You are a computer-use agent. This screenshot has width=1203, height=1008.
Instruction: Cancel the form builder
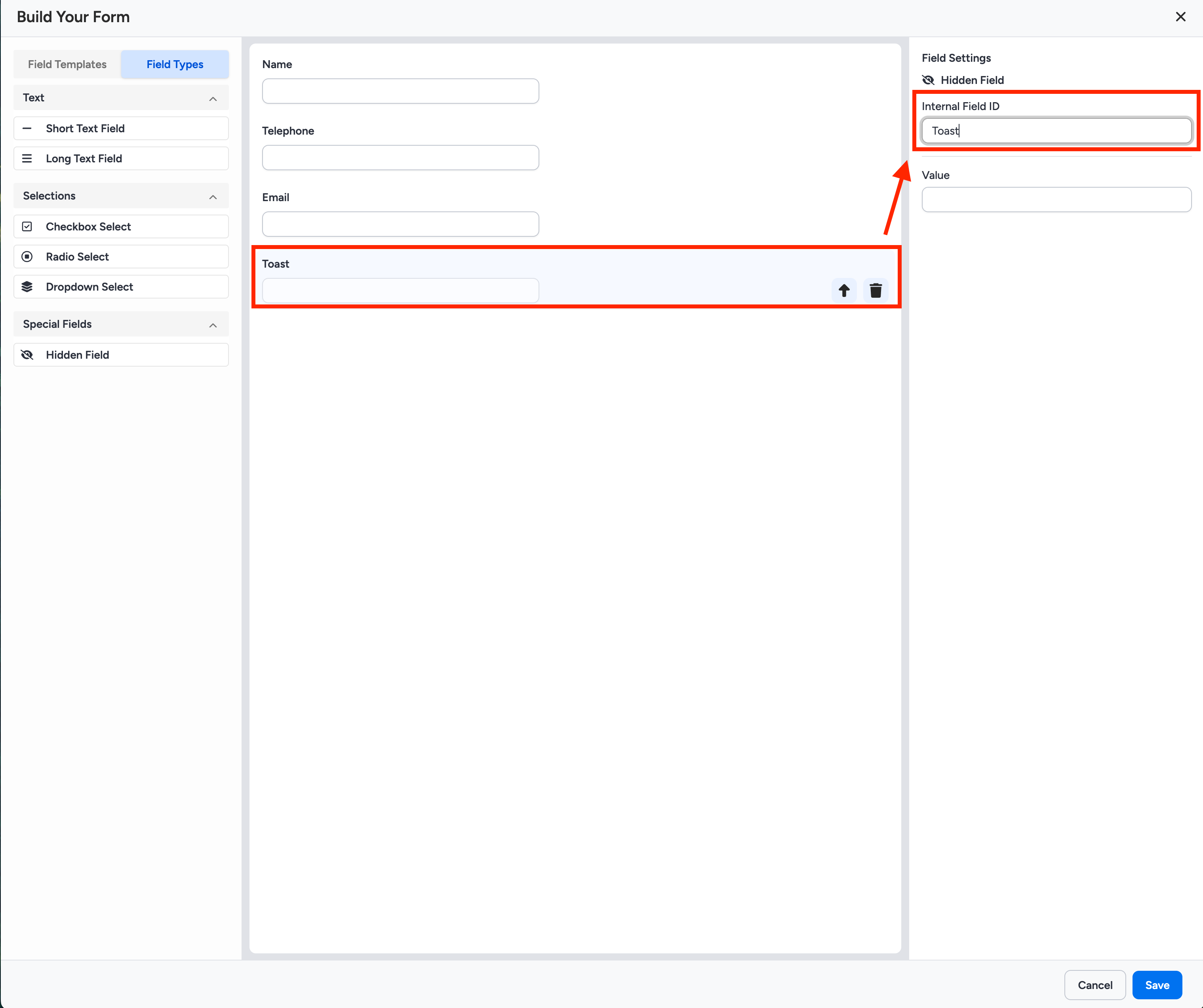[1095, 985]
